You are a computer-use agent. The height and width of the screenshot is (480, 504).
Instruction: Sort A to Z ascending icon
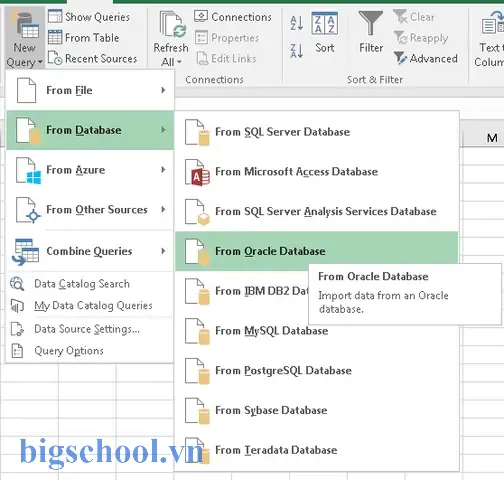click(296, 23)
